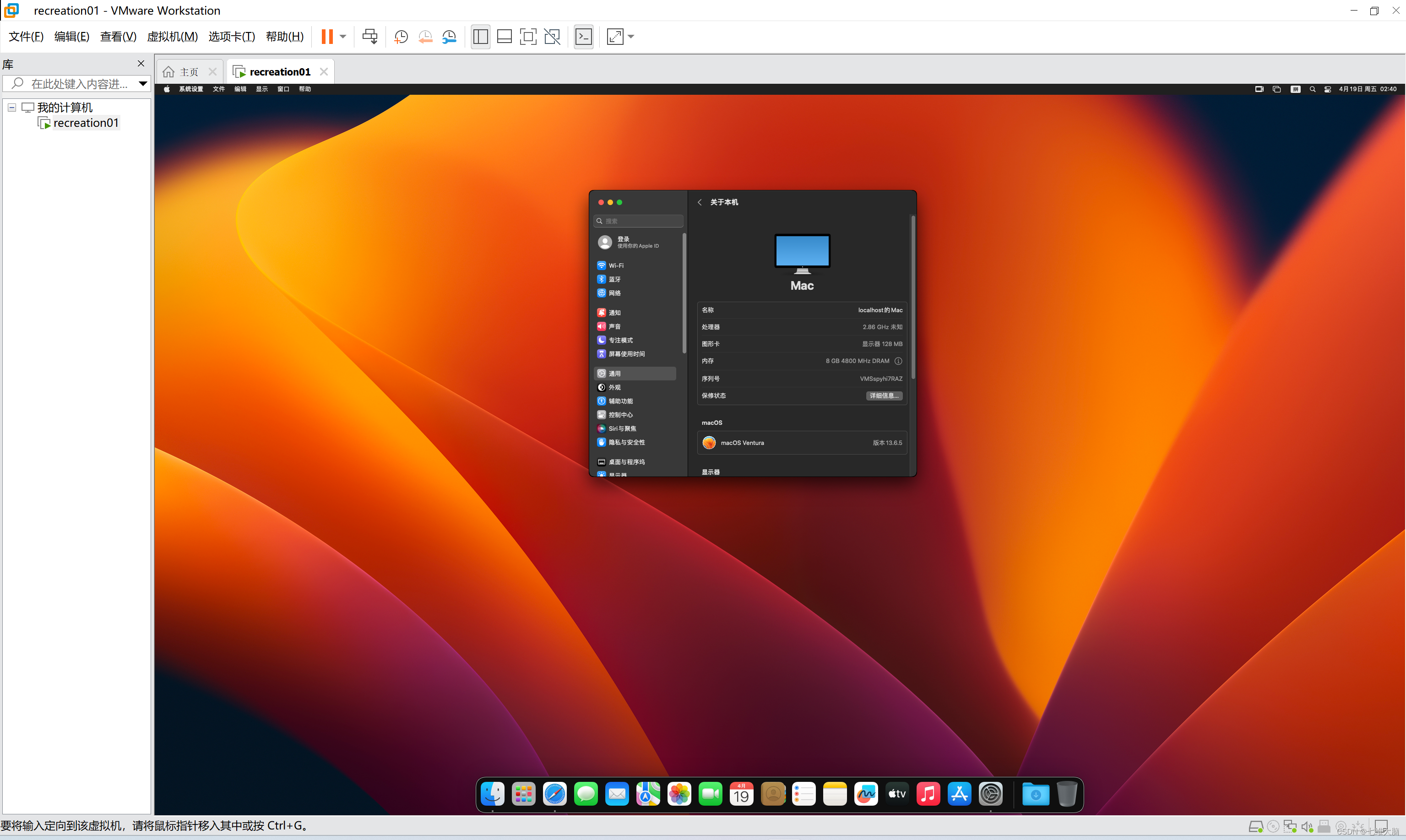Select 屏幕使用时间 in the settings sidebar
This screenshot has height=840, width=1406.
(x=635, y=354)
